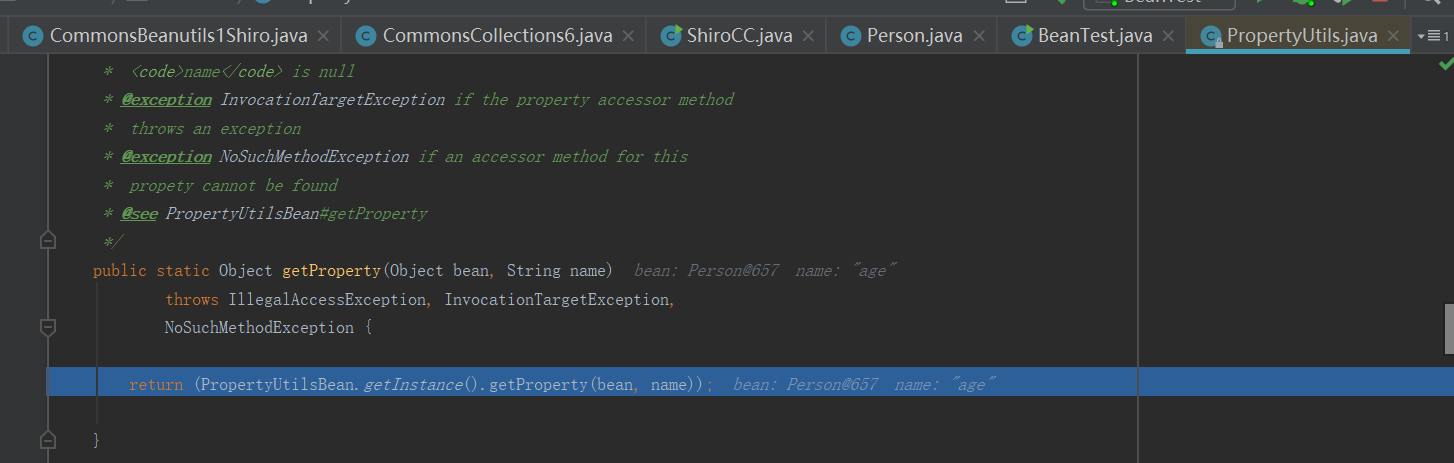Switch to the ShiroCC.java tab
The height and width of the screenshot is (463, 1454).
tap(739, 36)
